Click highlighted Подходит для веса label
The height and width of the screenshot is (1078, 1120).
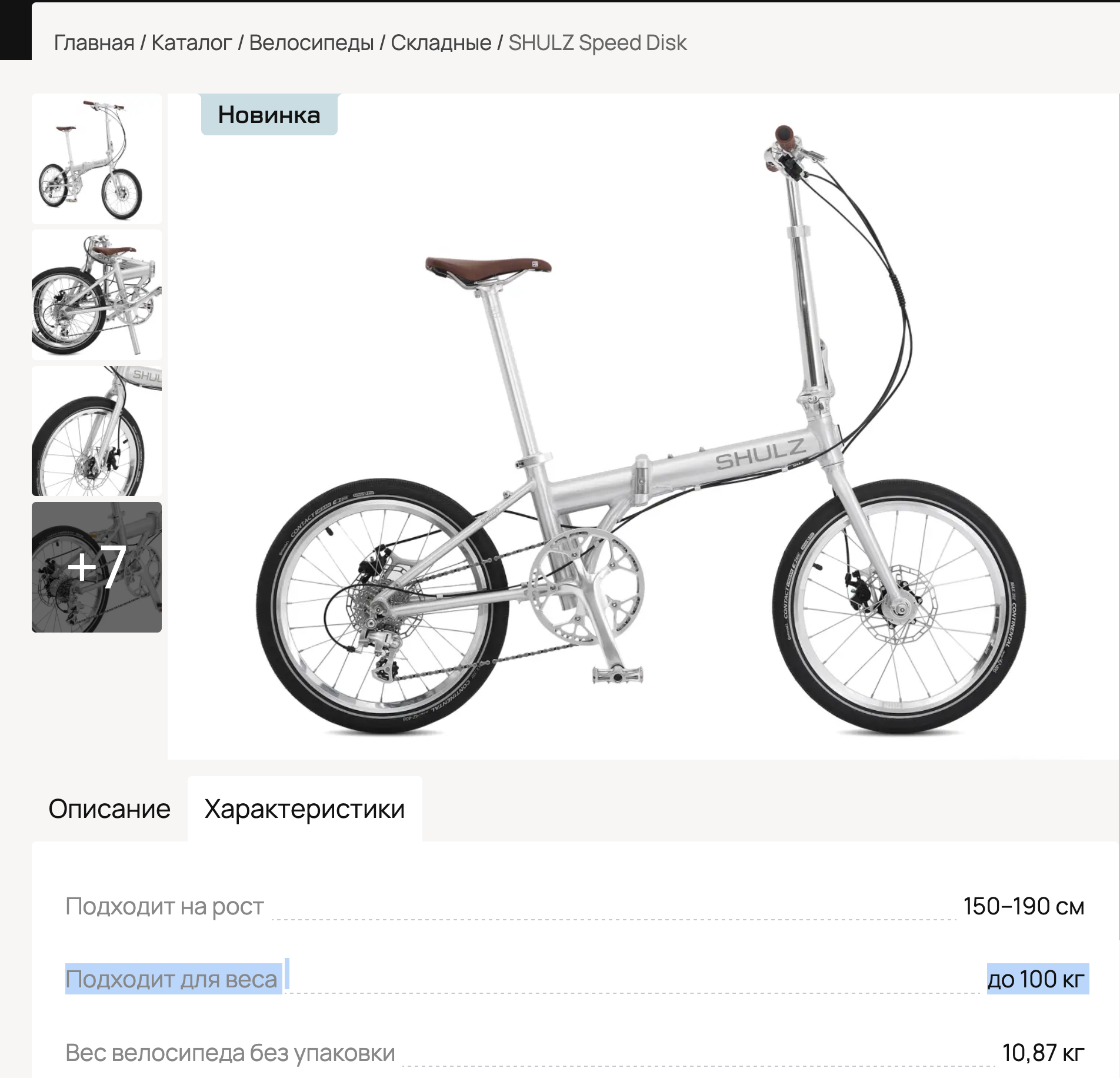click(171, 979)
